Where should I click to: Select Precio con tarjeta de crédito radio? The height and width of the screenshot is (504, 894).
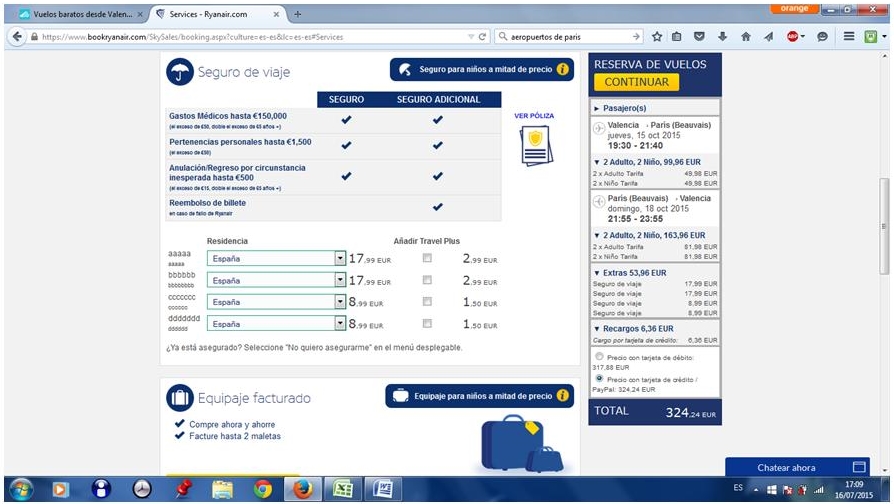click(599, 378)
